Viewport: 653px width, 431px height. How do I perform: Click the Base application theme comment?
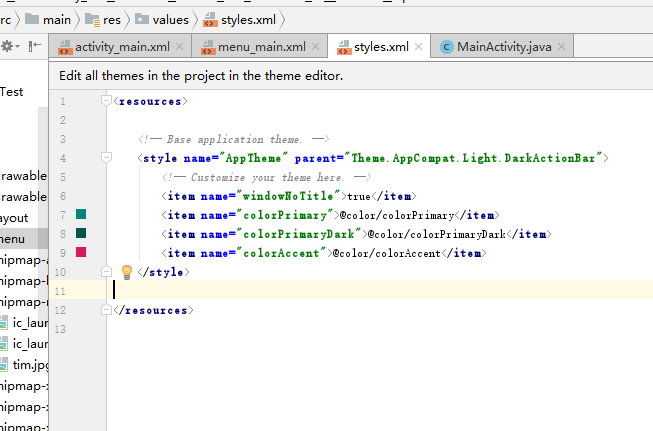coord(233,139)
